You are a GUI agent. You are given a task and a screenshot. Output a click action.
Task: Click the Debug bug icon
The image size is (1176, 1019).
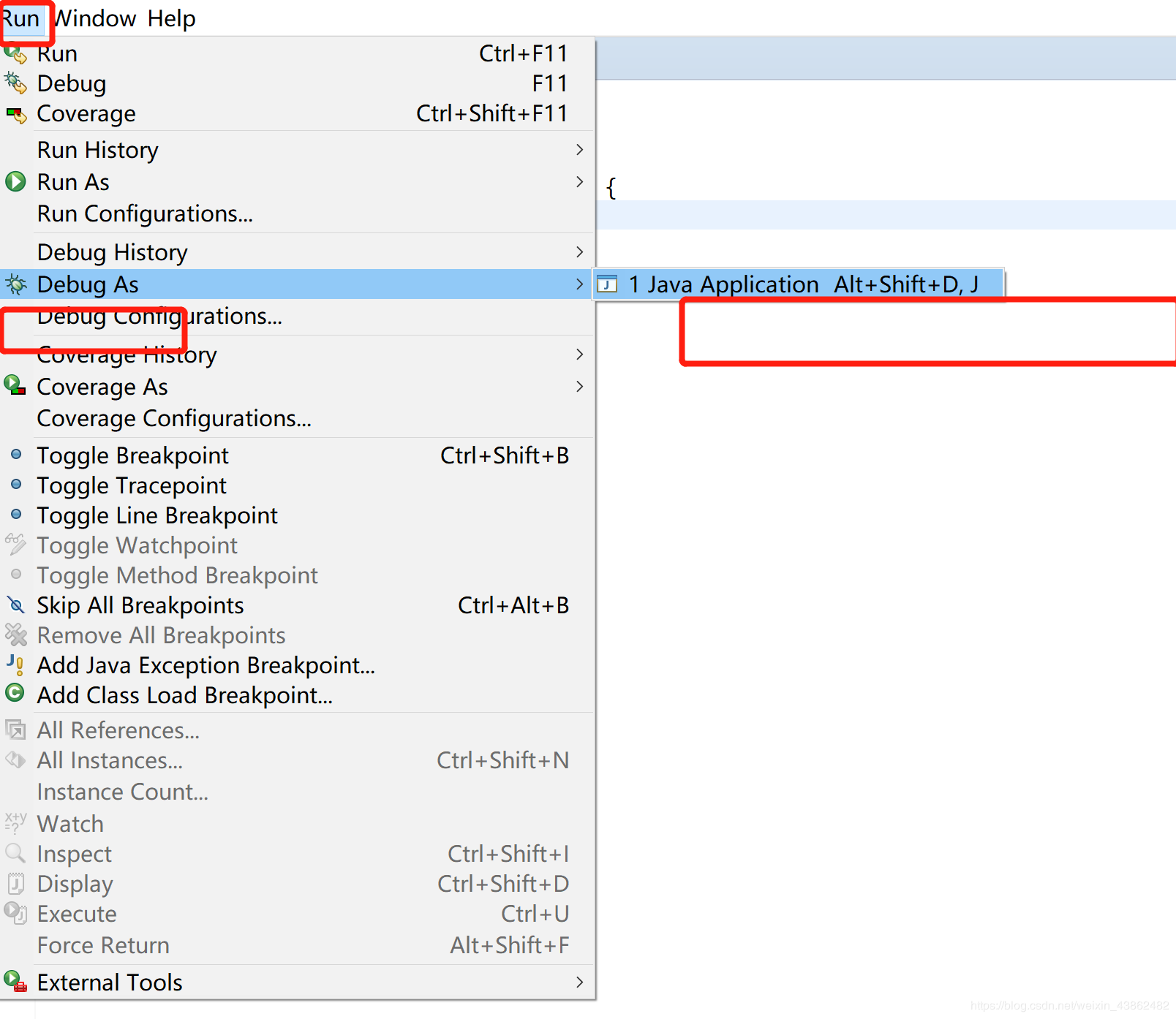(x=16, y=83)
